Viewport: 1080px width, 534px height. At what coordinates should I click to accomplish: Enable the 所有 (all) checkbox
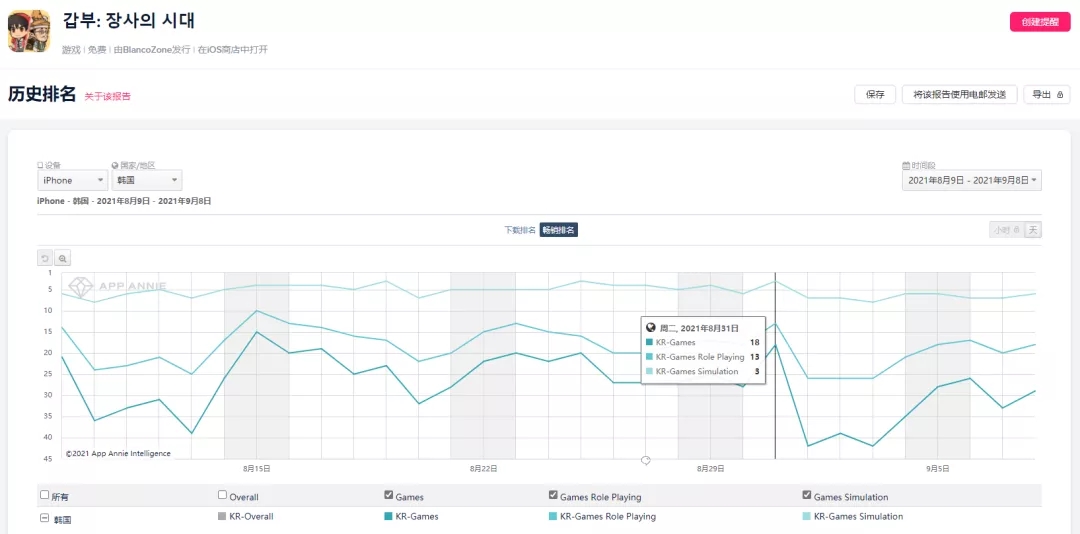pos(44,495)
